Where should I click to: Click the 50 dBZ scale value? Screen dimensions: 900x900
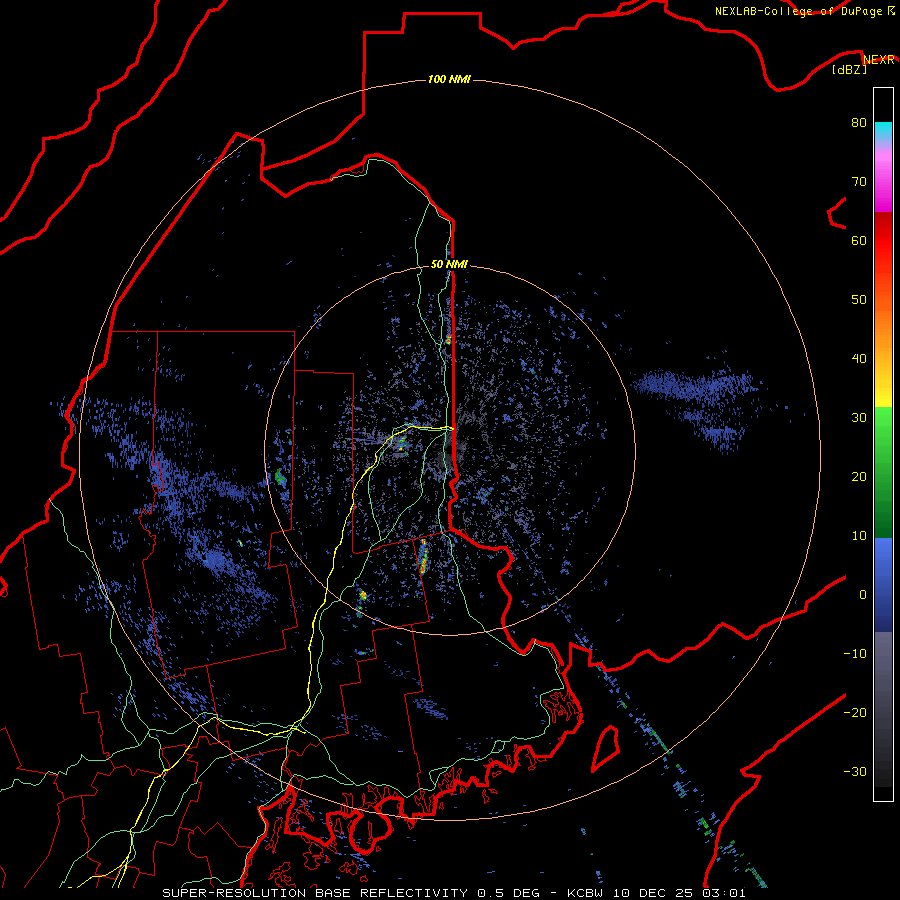pos(859,300)
